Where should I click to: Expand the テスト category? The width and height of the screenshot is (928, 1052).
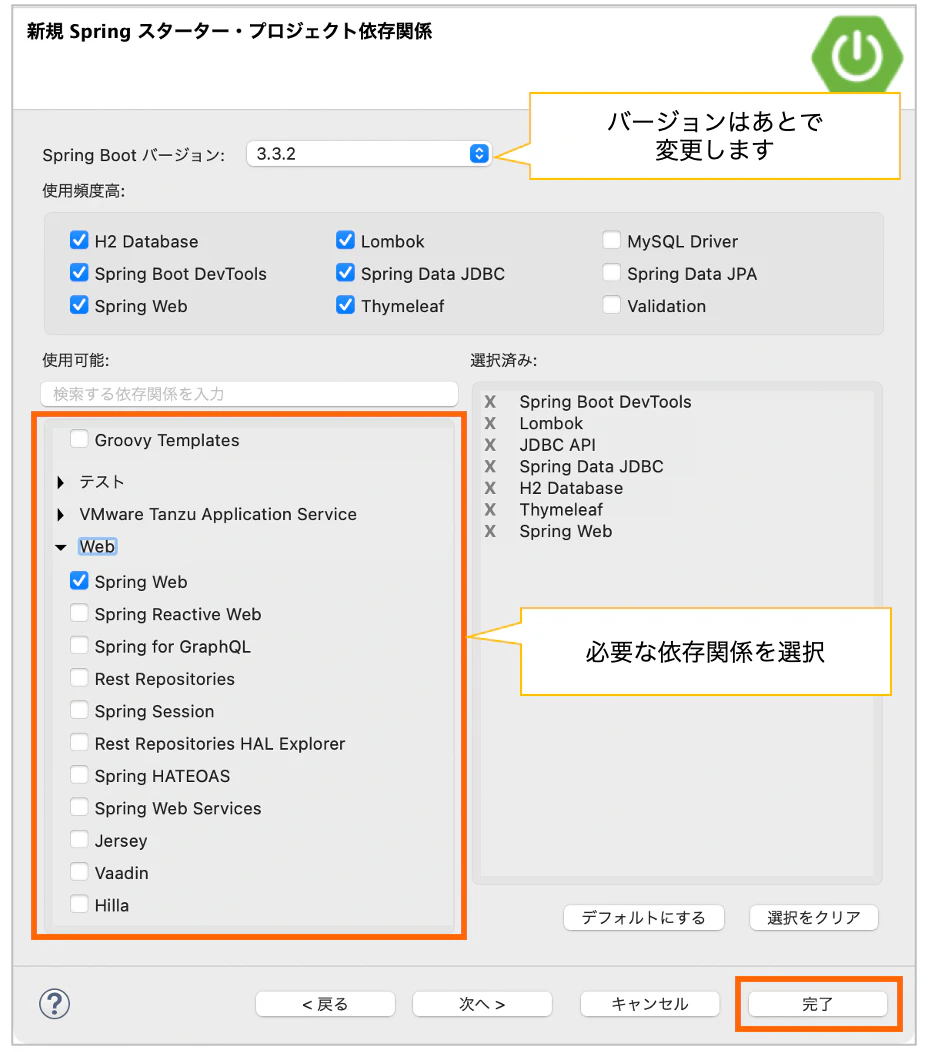tap(61, 481)
